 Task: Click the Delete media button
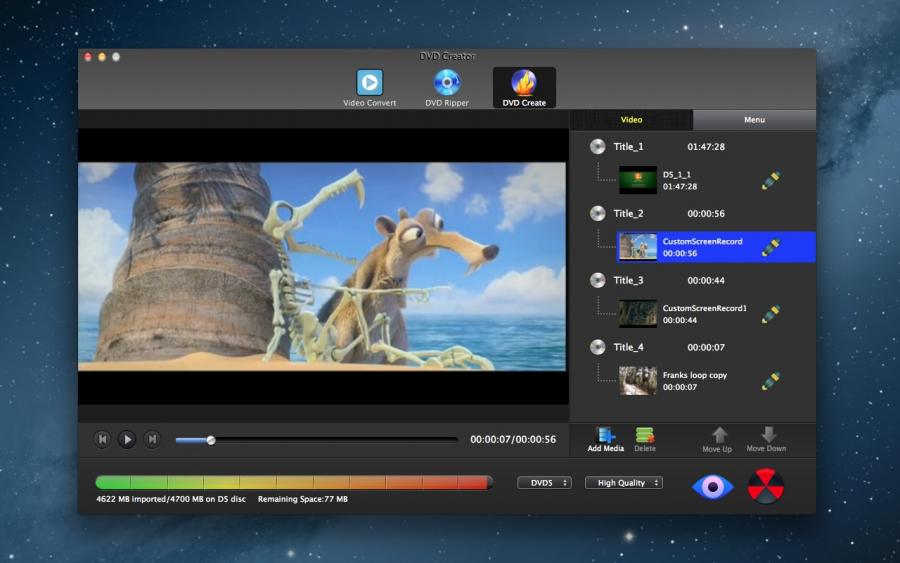pos(645,440)
